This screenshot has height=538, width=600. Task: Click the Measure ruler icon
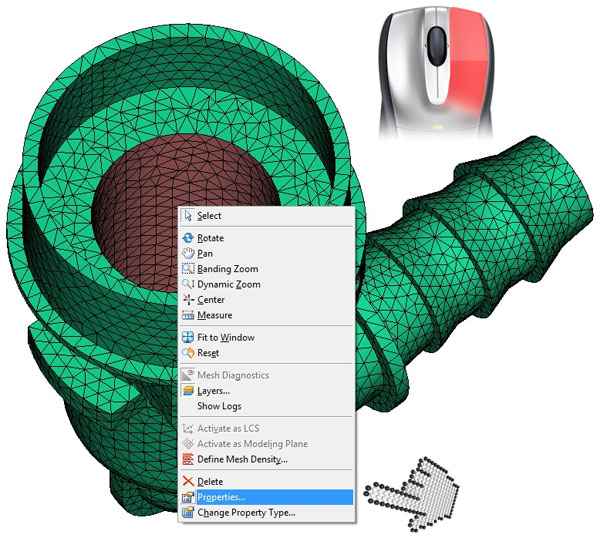[188, 316]
